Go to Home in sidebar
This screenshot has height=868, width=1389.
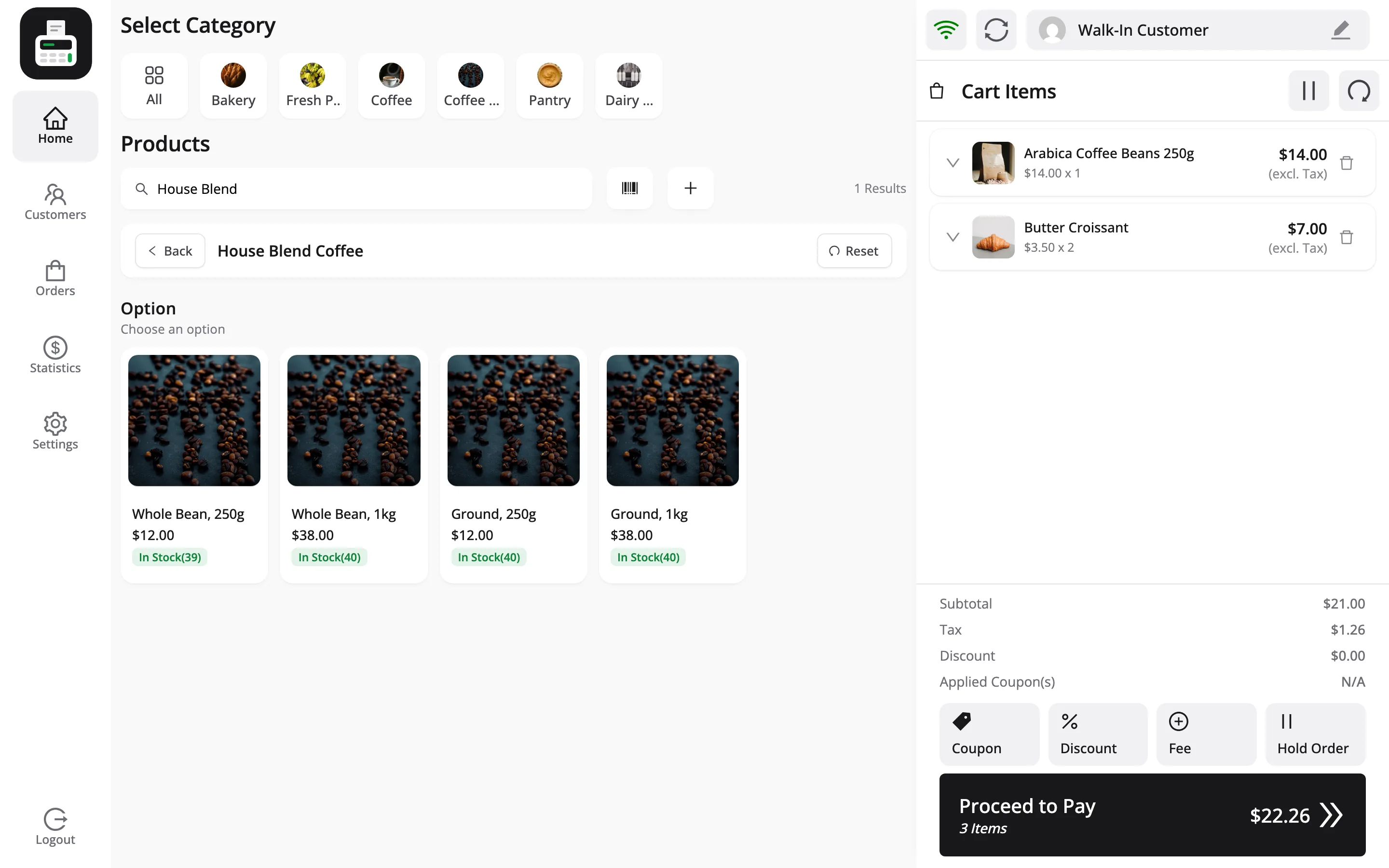pos(55,126)
